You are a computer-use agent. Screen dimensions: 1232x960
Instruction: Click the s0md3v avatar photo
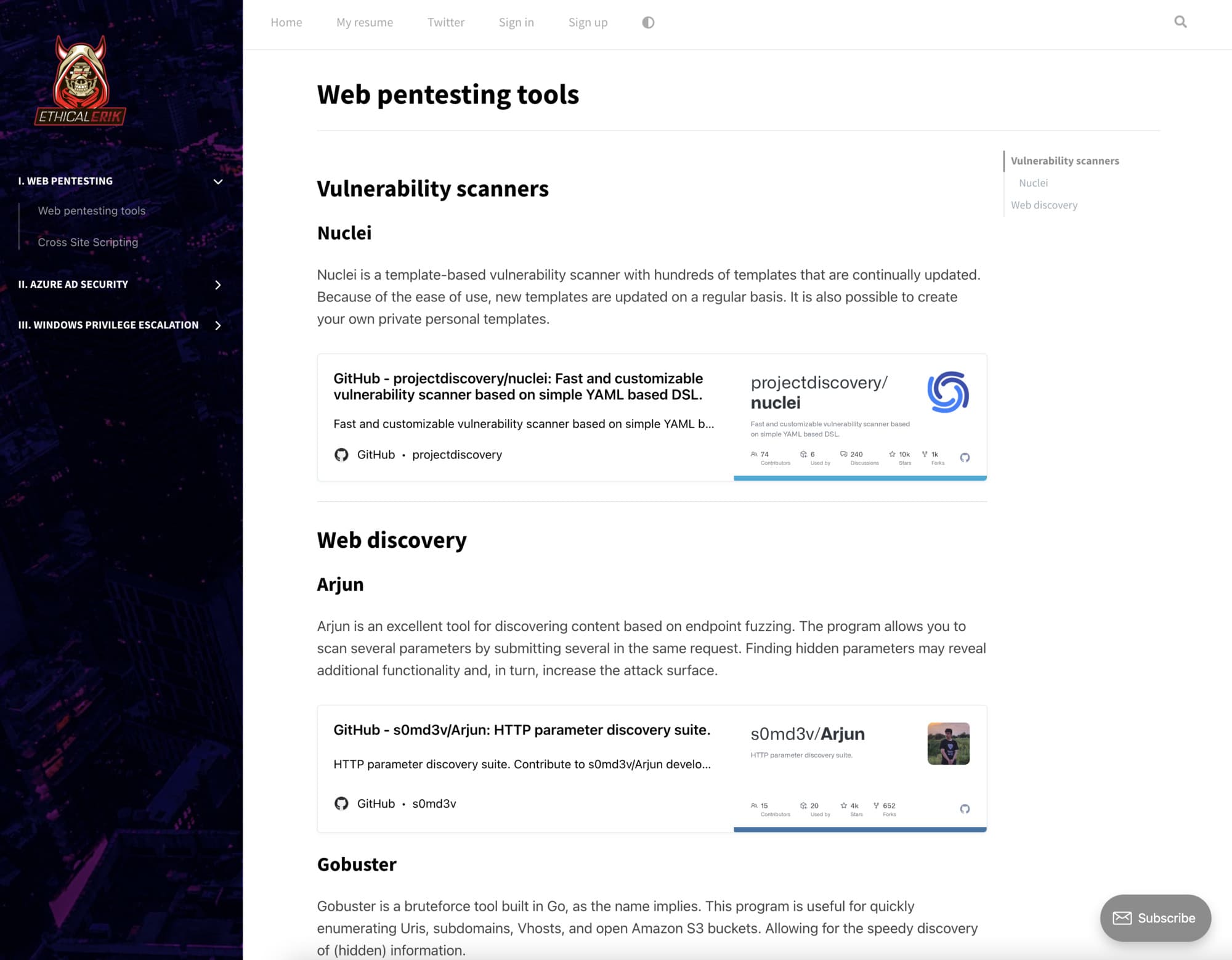(x=948, y=743)
